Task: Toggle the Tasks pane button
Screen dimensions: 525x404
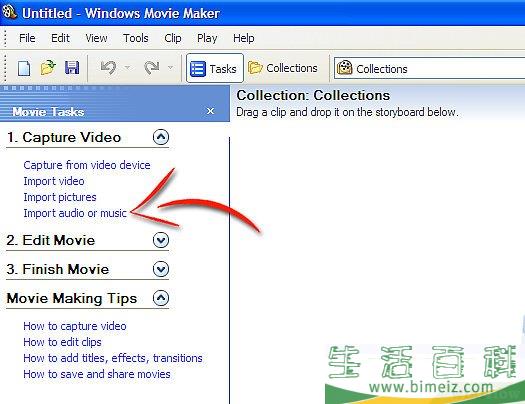Action: [x=215, y=68]
